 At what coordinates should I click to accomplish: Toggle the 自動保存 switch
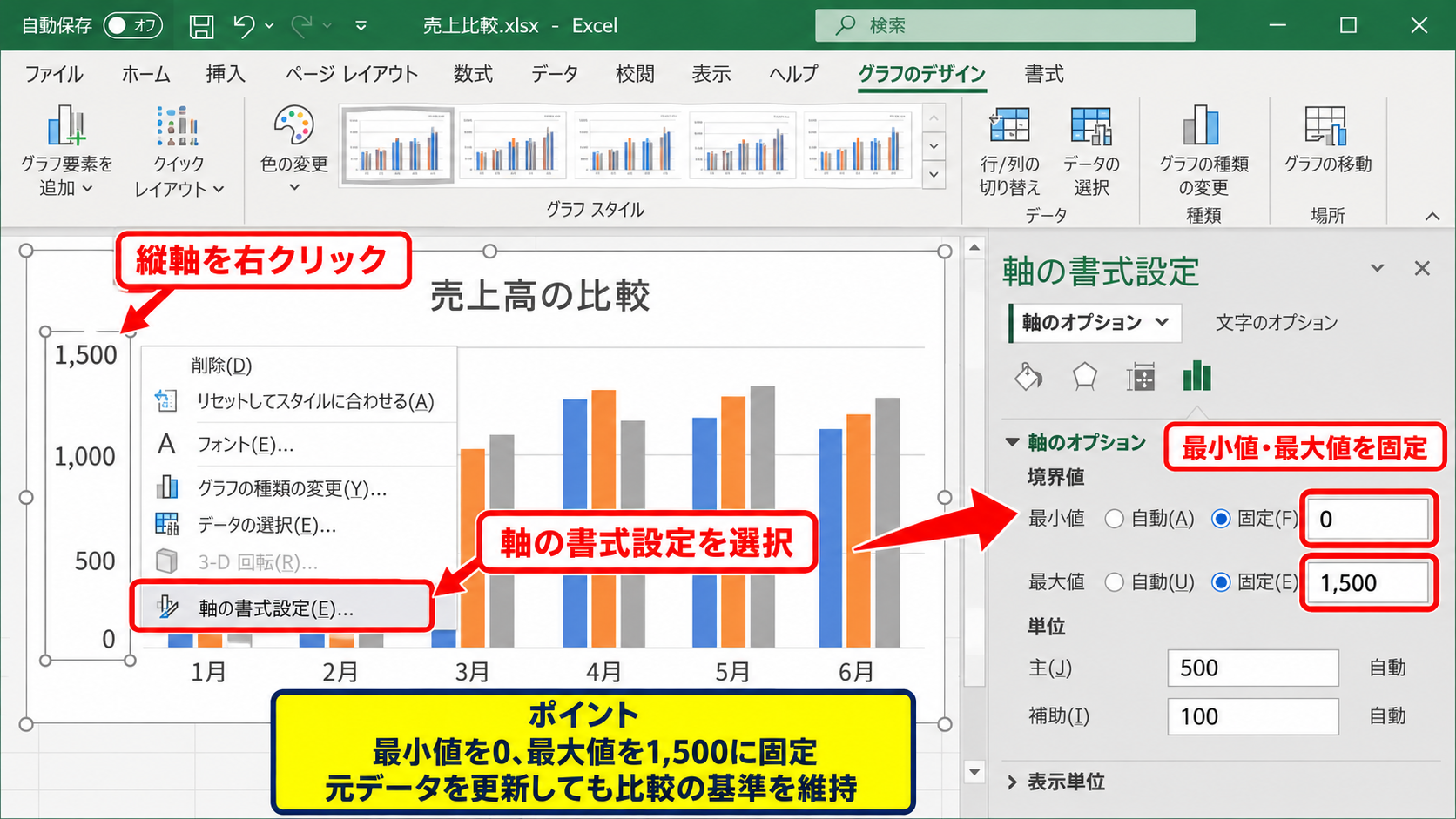[132, 25]
